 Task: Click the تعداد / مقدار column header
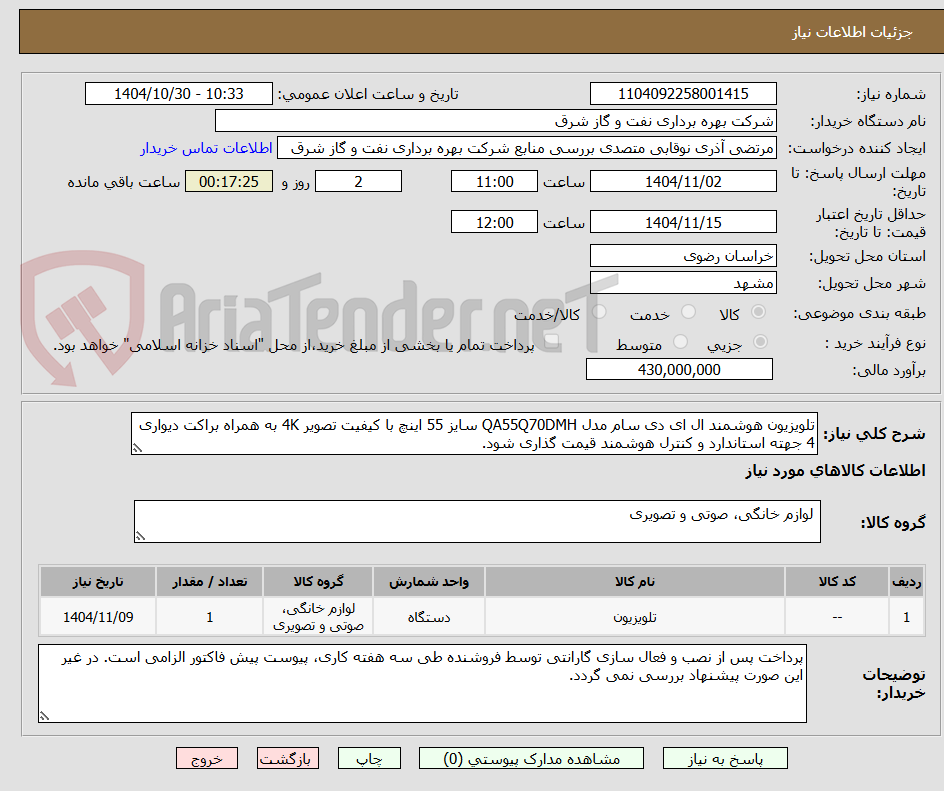[x=210, y=582]
